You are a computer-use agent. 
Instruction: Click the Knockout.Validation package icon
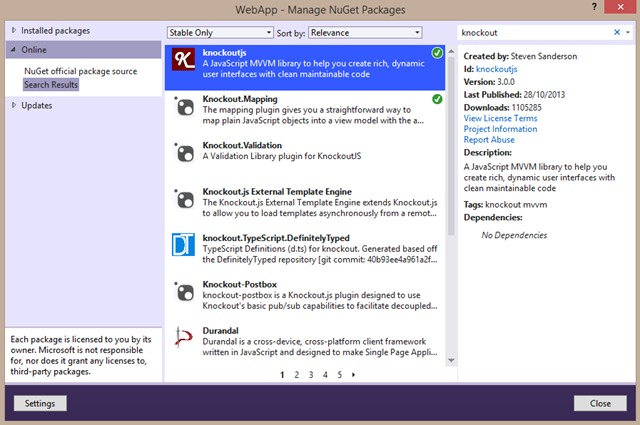click(184, 152)
